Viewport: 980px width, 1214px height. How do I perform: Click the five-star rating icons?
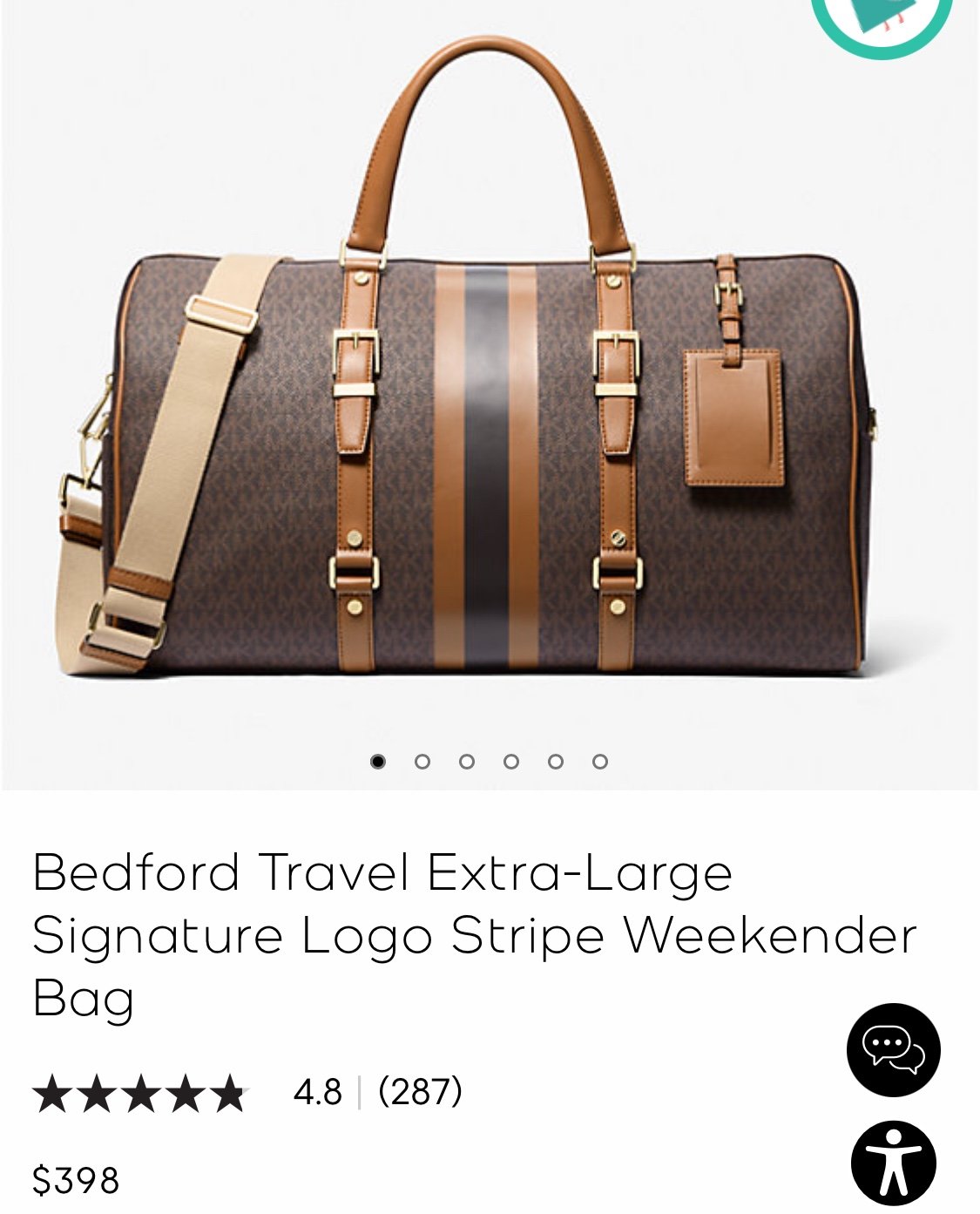[141, 1093]
